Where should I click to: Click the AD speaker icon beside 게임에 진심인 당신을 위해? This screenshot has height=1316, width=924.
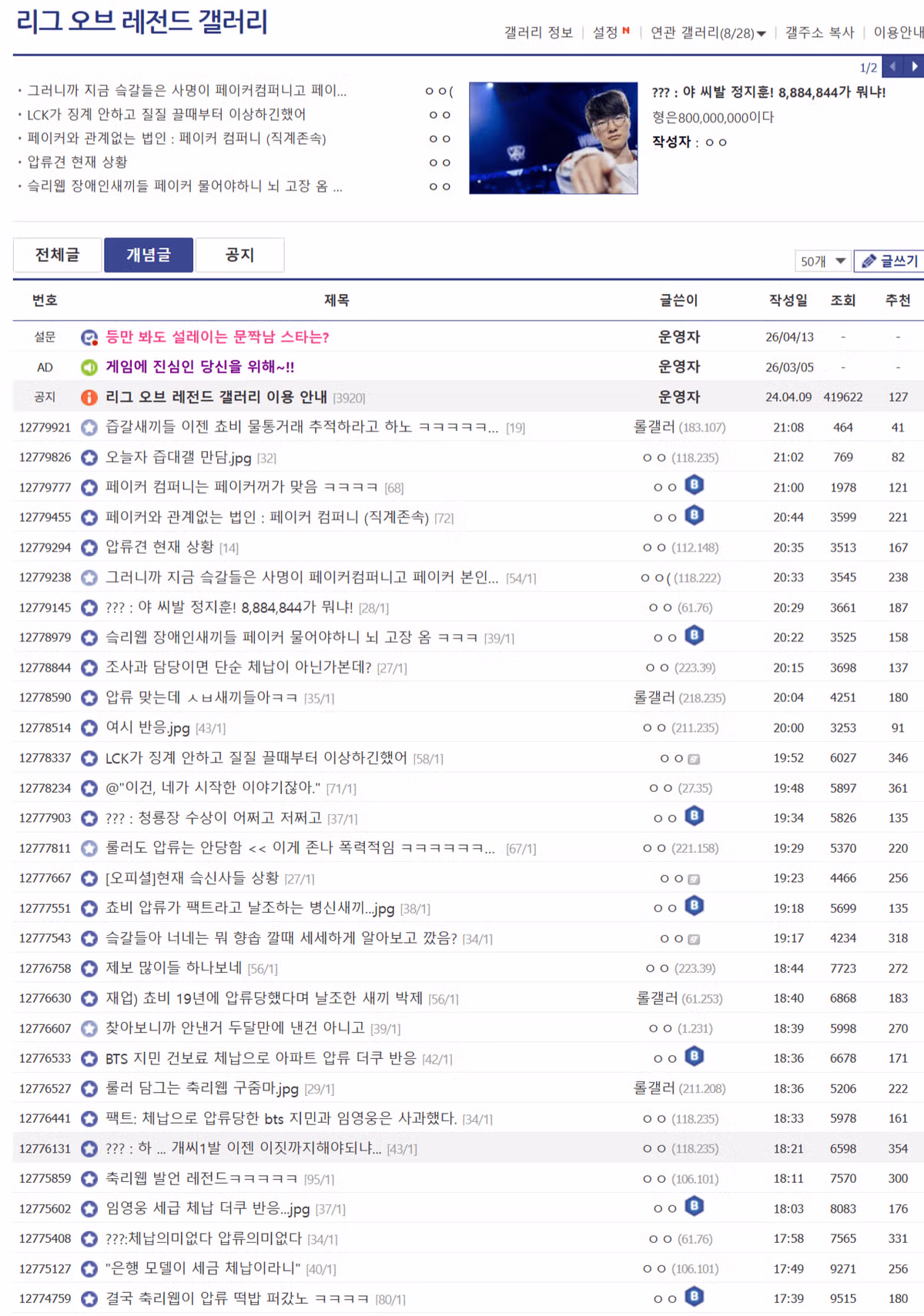89,367
